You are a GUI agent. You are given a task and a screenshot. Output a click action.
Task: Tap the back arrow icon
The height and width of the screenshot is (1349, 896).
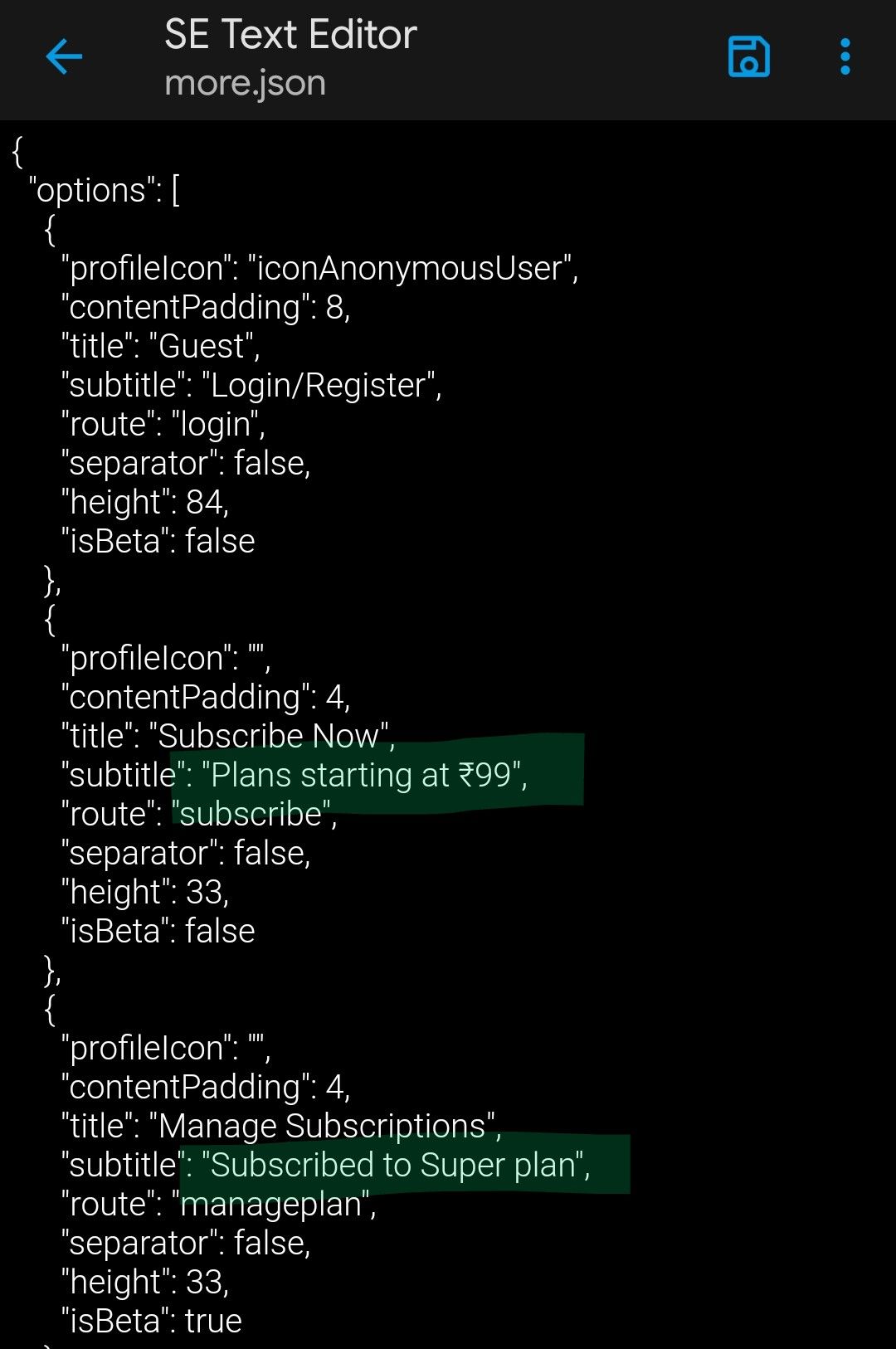[x=64, y=57]
